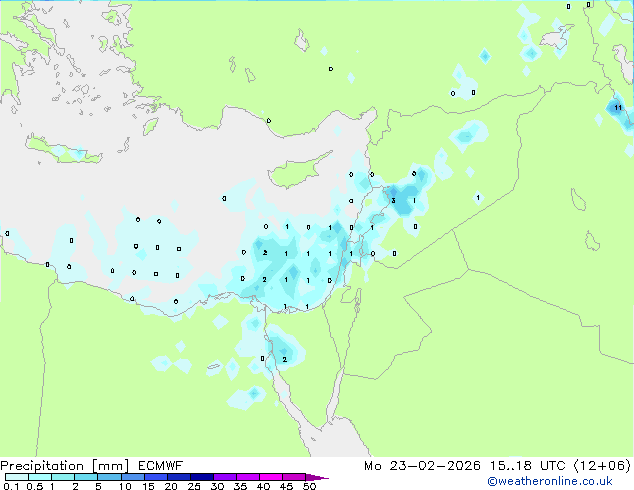Click the 'Mo' weekday label
Image resolution: width=634 pixels, height=490 pixels.
tap(372, 466)
